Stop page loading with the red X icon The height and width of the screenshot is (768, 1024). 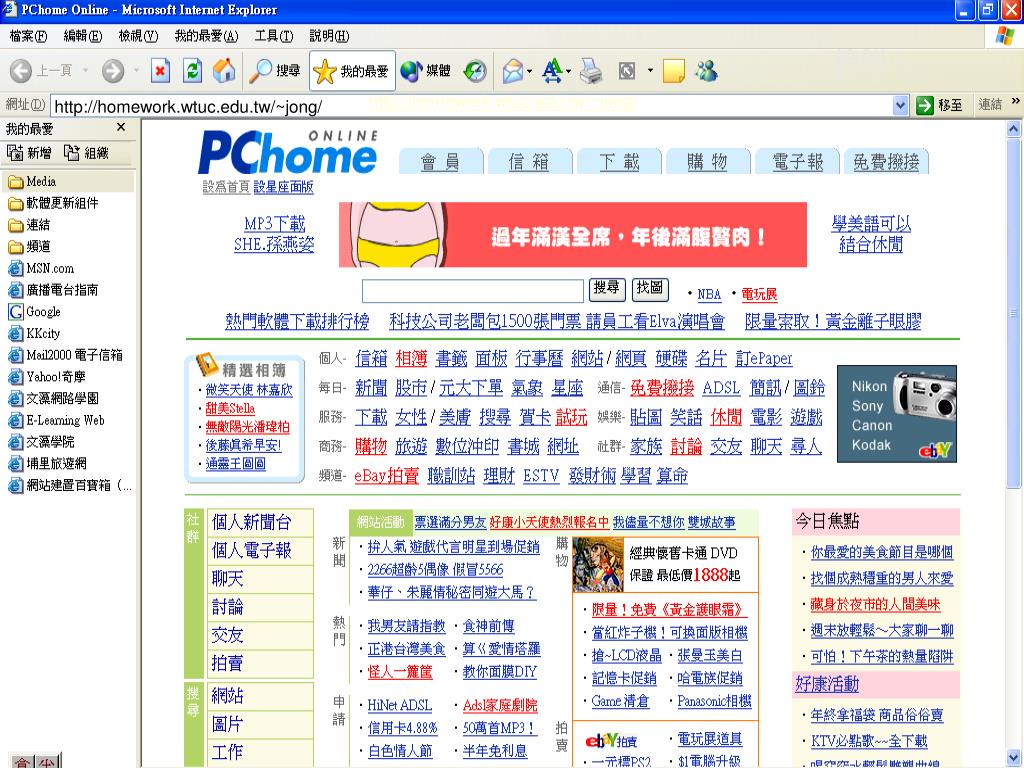pyautogui.click(x=160, y=71)
